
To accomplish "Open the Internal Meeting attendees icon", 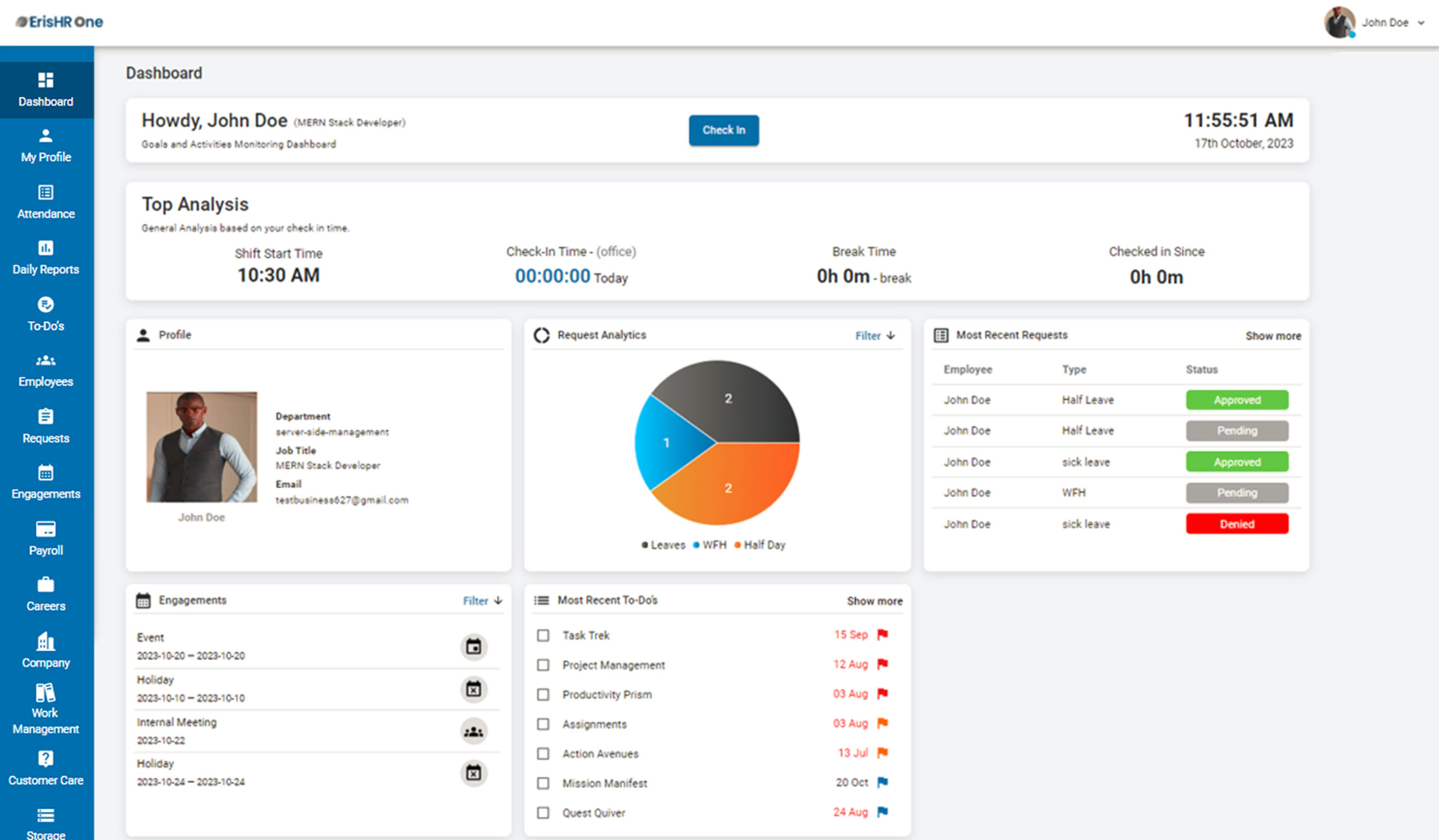I will point(474,732).
